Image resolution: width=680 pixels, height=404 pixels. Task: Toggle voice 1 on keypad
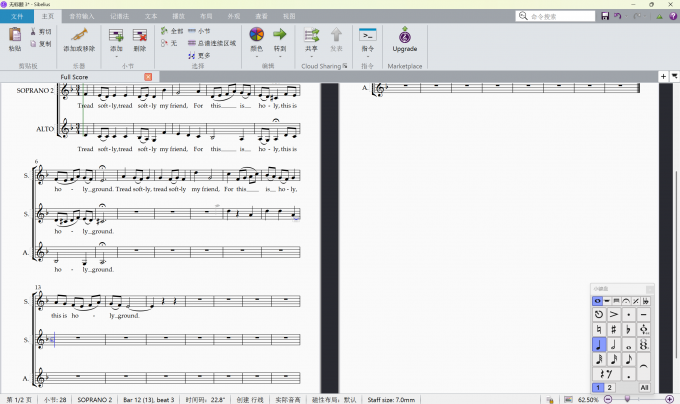(598, 388)
